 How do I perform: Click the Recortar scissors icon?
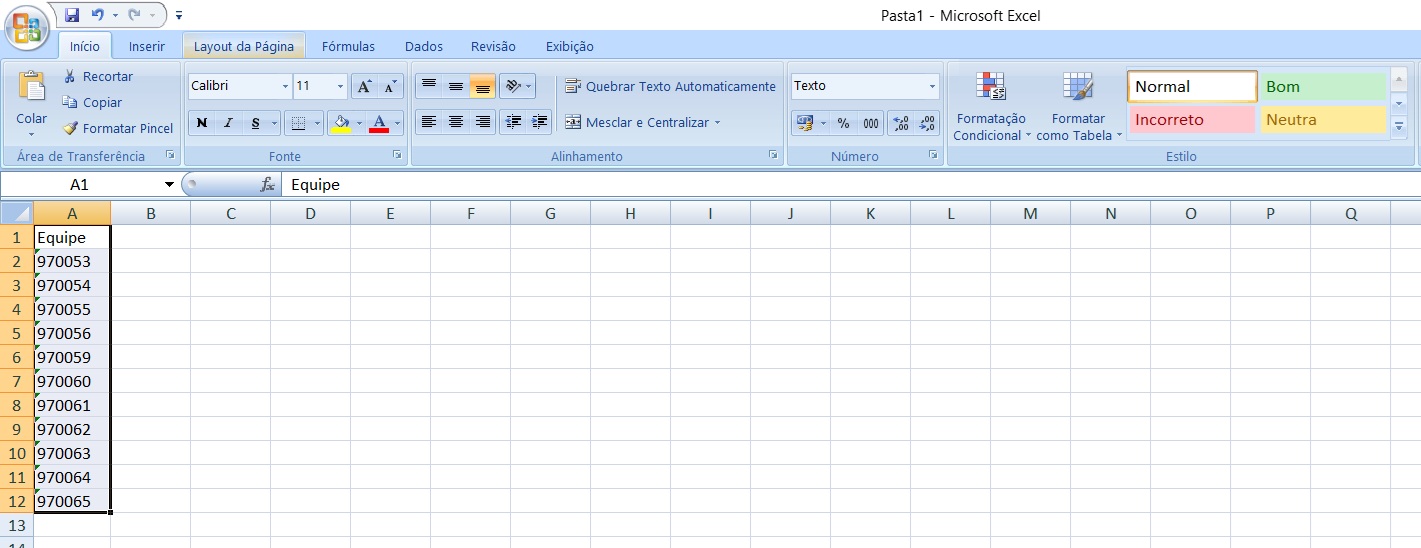coord(70,77)
